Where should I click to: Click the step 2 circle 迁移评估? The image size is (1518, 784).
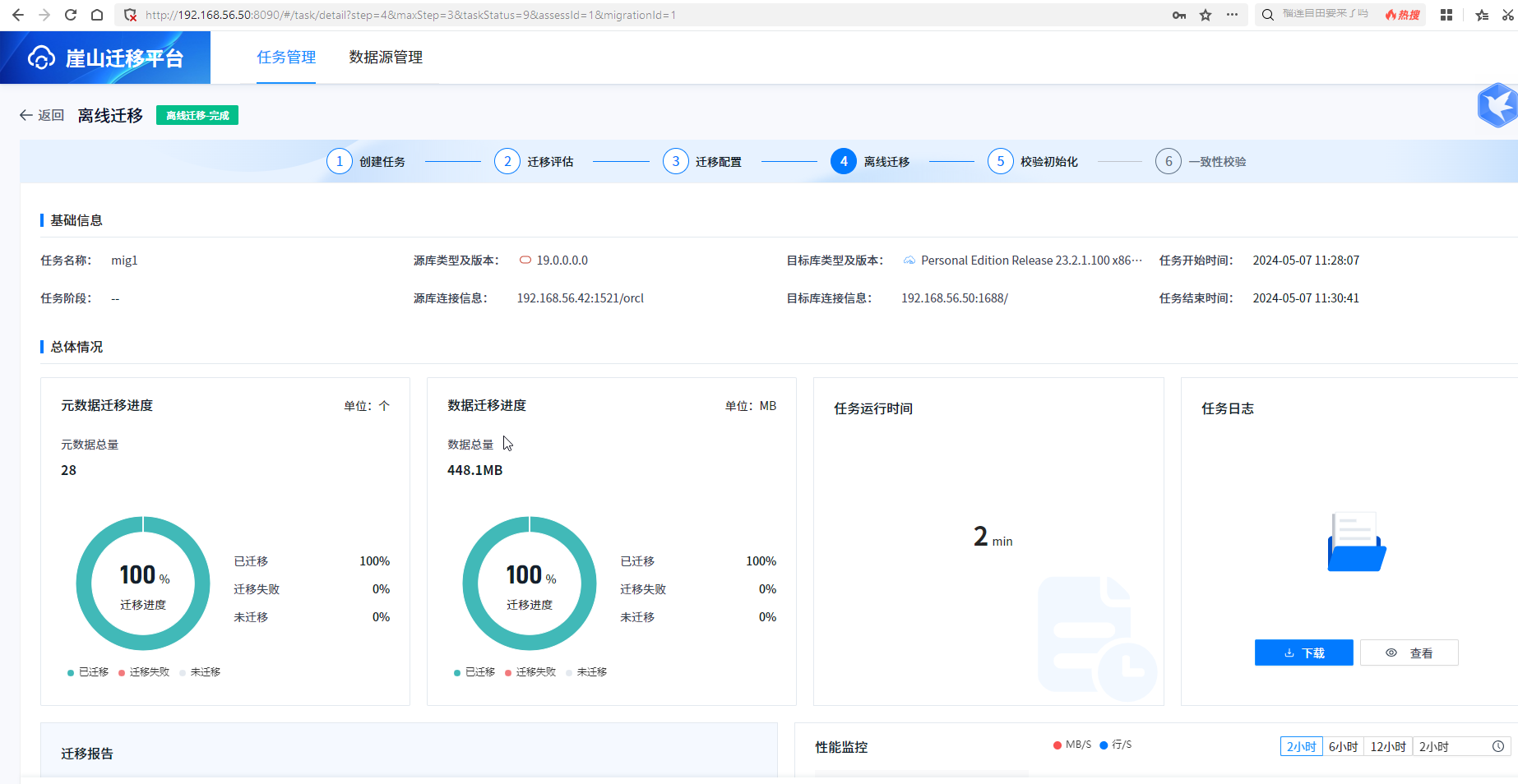pyautogui.click(x=507, y=161)
